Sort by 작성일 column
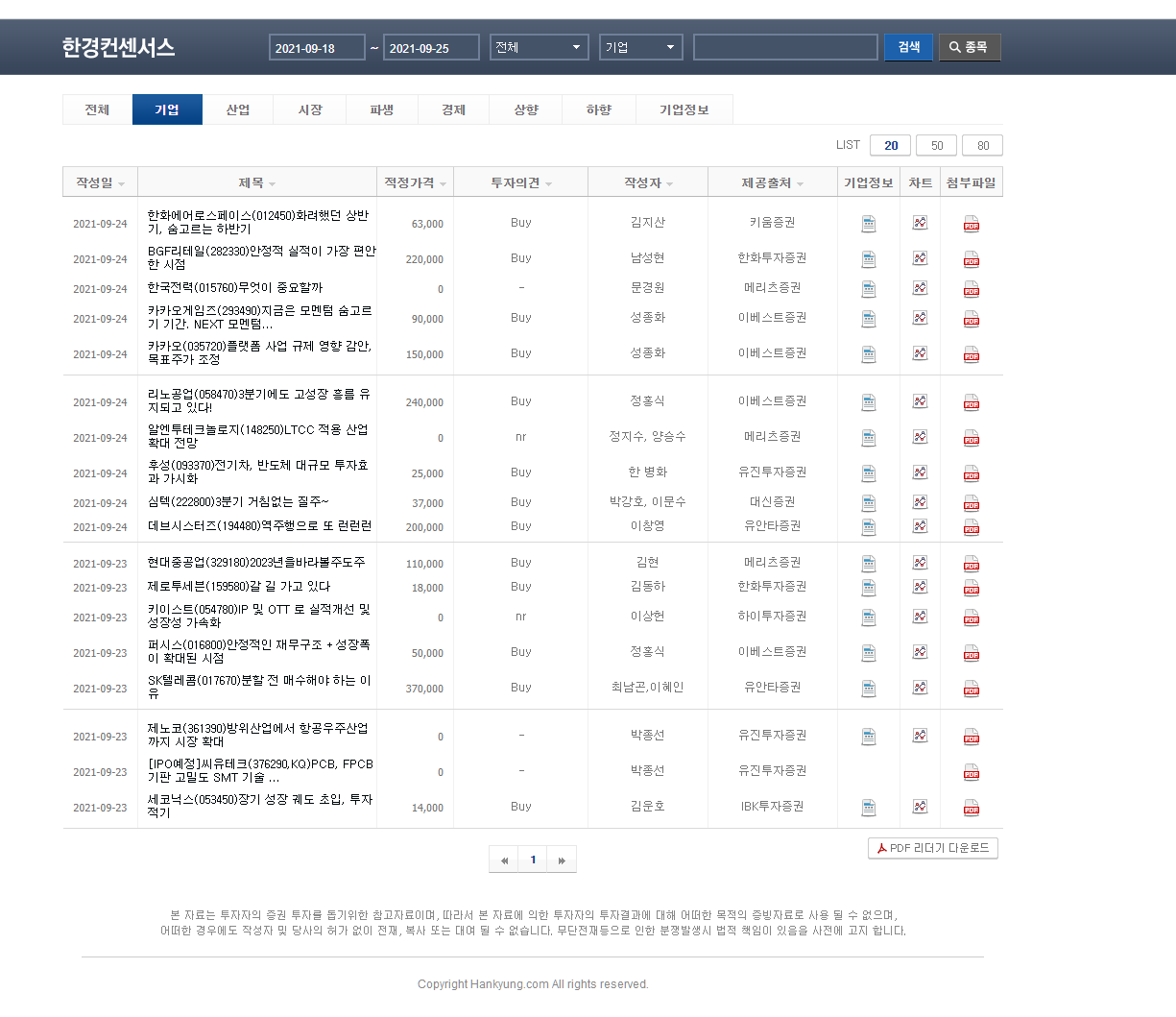Image resolution: width=1176 pixels, height=1017 pixels. click(x=100, y=182)
